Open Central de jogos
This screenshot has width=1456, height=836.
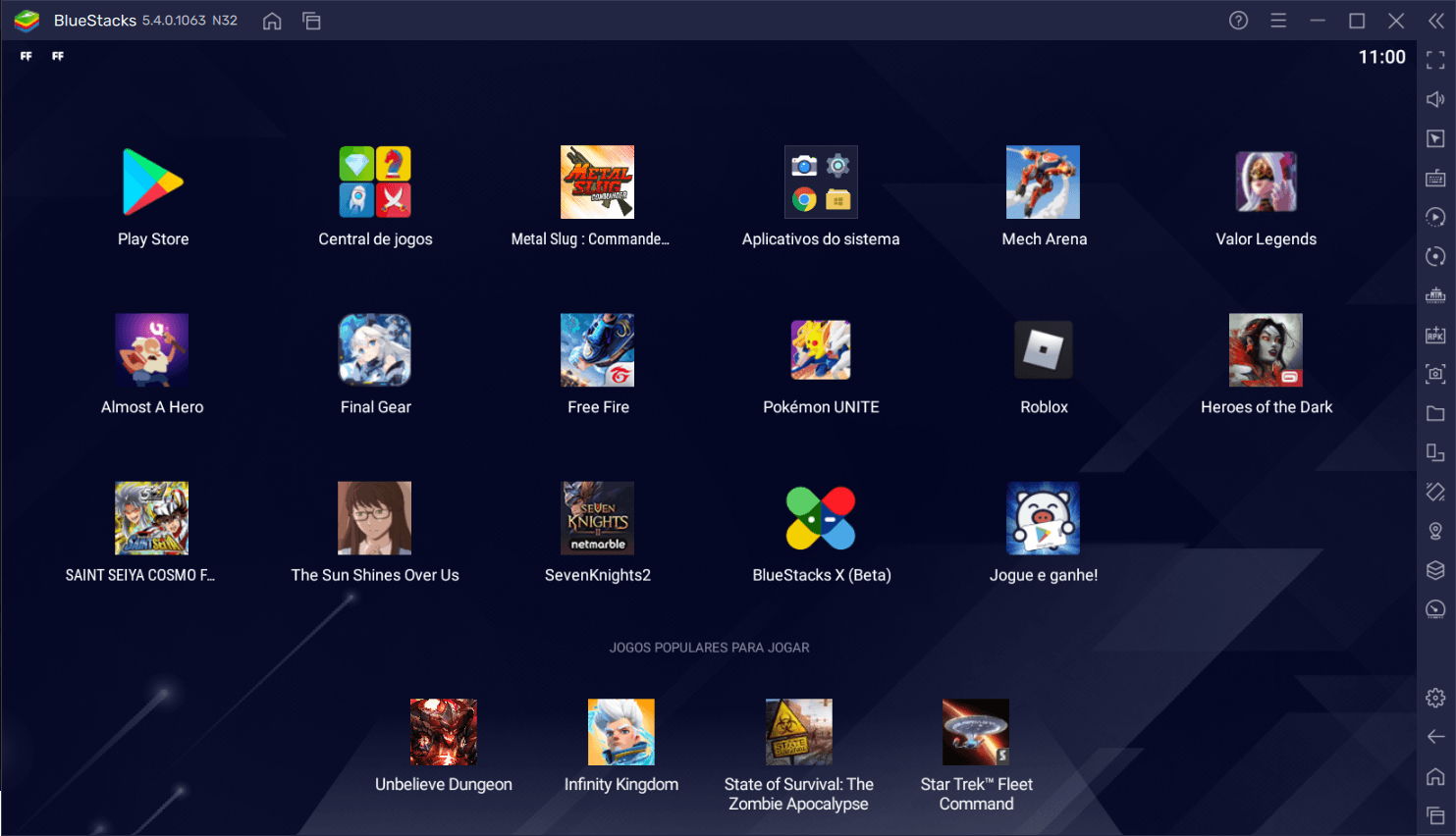coord(375,183)
